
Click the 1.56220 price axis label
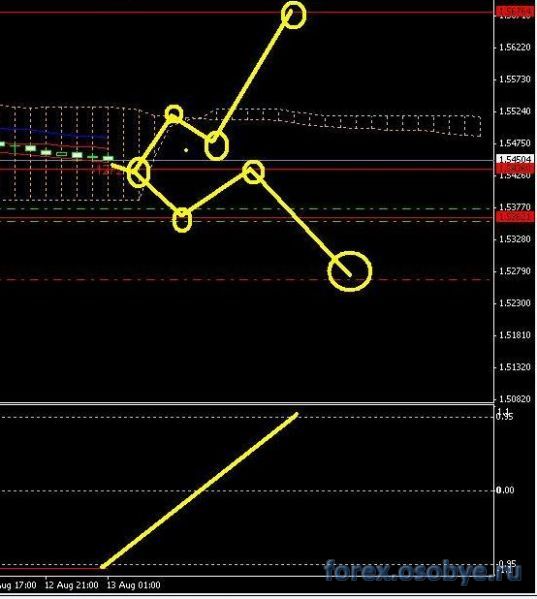(515, 47)
